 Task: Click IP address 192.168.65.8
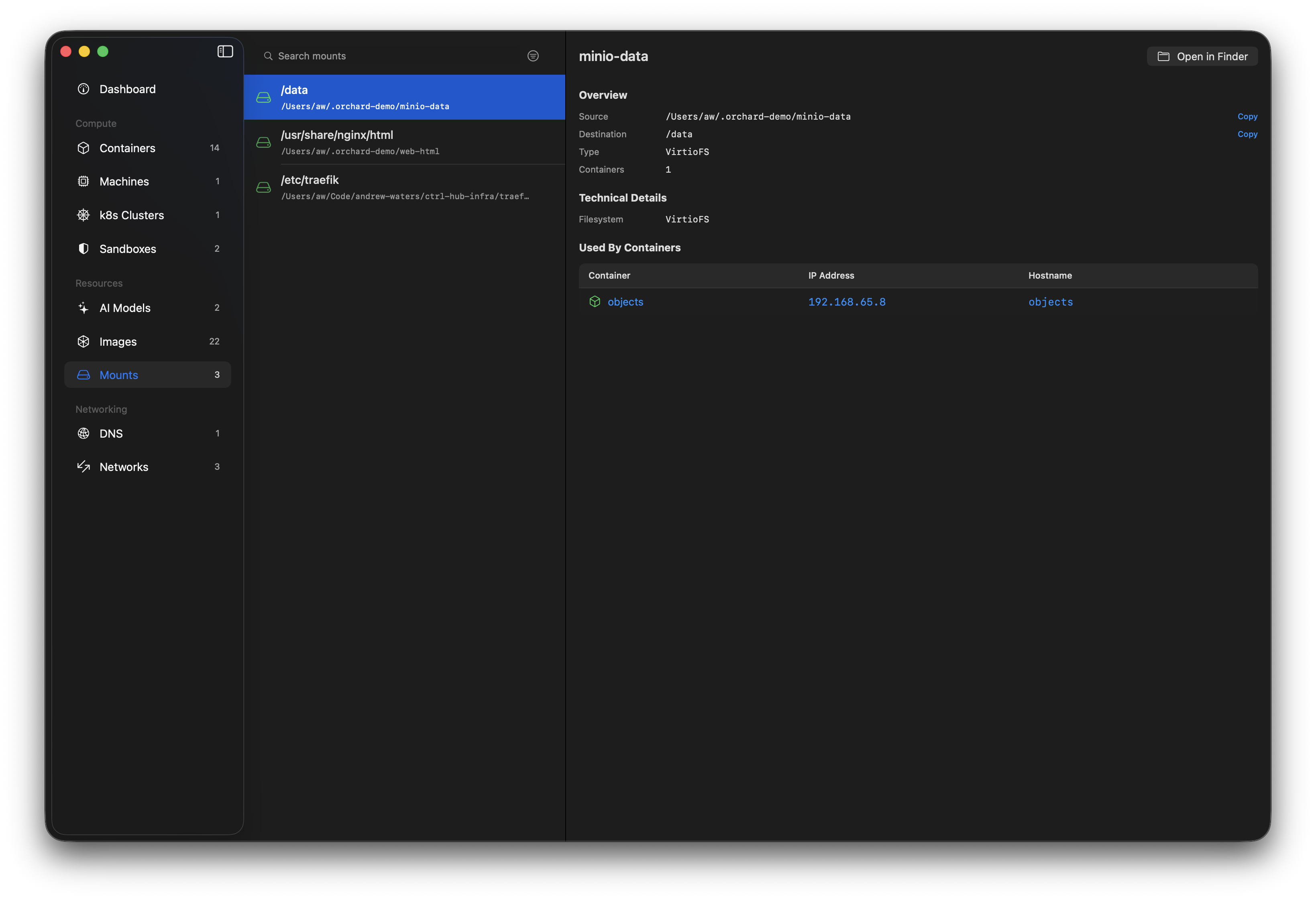847,302
